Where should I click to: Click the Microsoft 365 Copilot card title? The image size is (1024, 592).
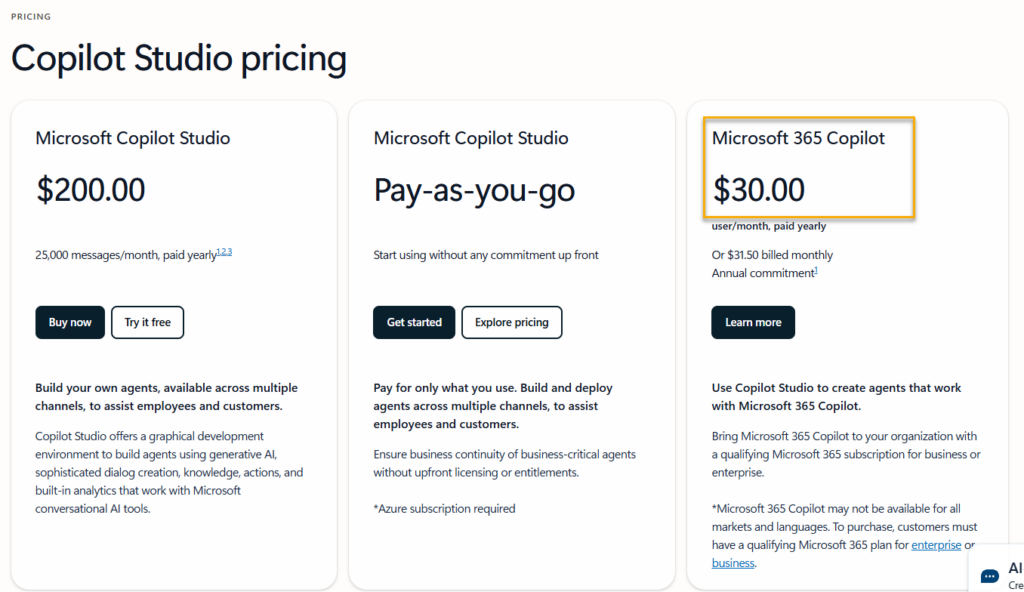tap(798, 138)
